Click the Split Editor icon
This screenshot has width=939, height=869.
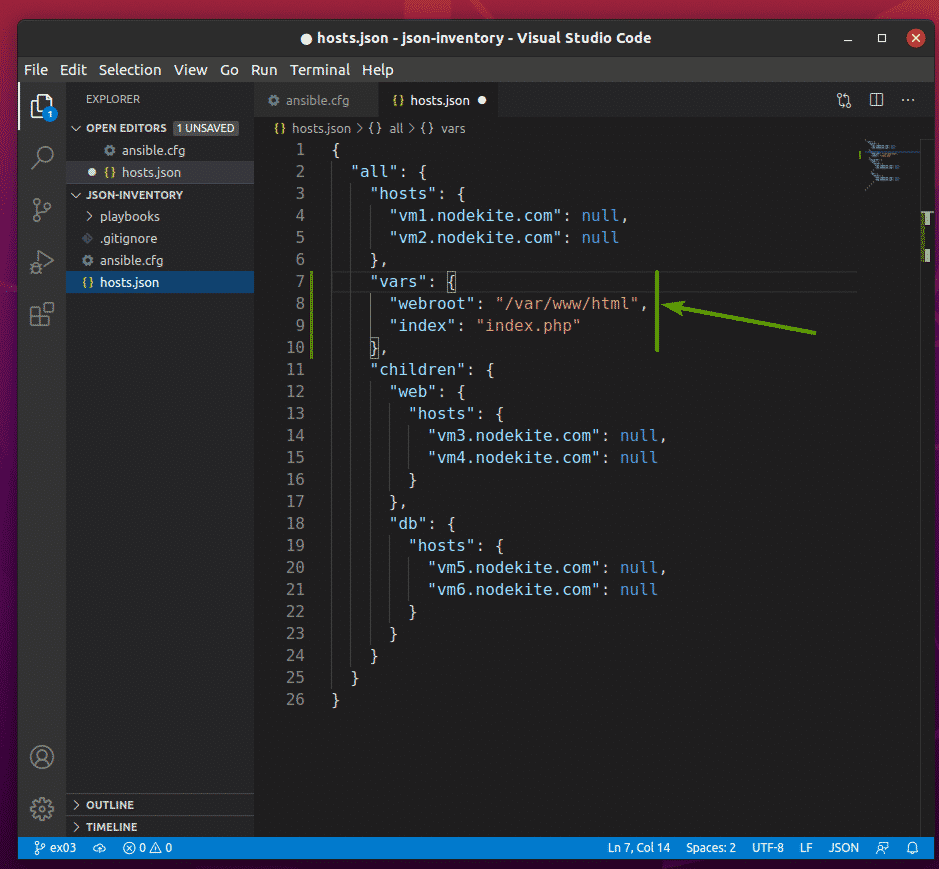tap(877, 100)
